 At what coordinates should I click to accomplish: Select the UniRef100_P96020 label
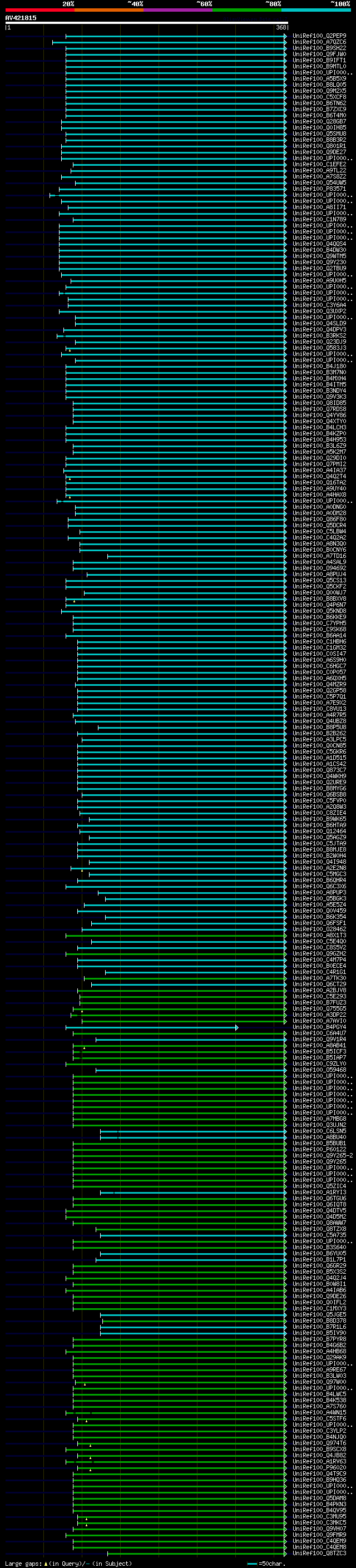tap(319, 1467)
